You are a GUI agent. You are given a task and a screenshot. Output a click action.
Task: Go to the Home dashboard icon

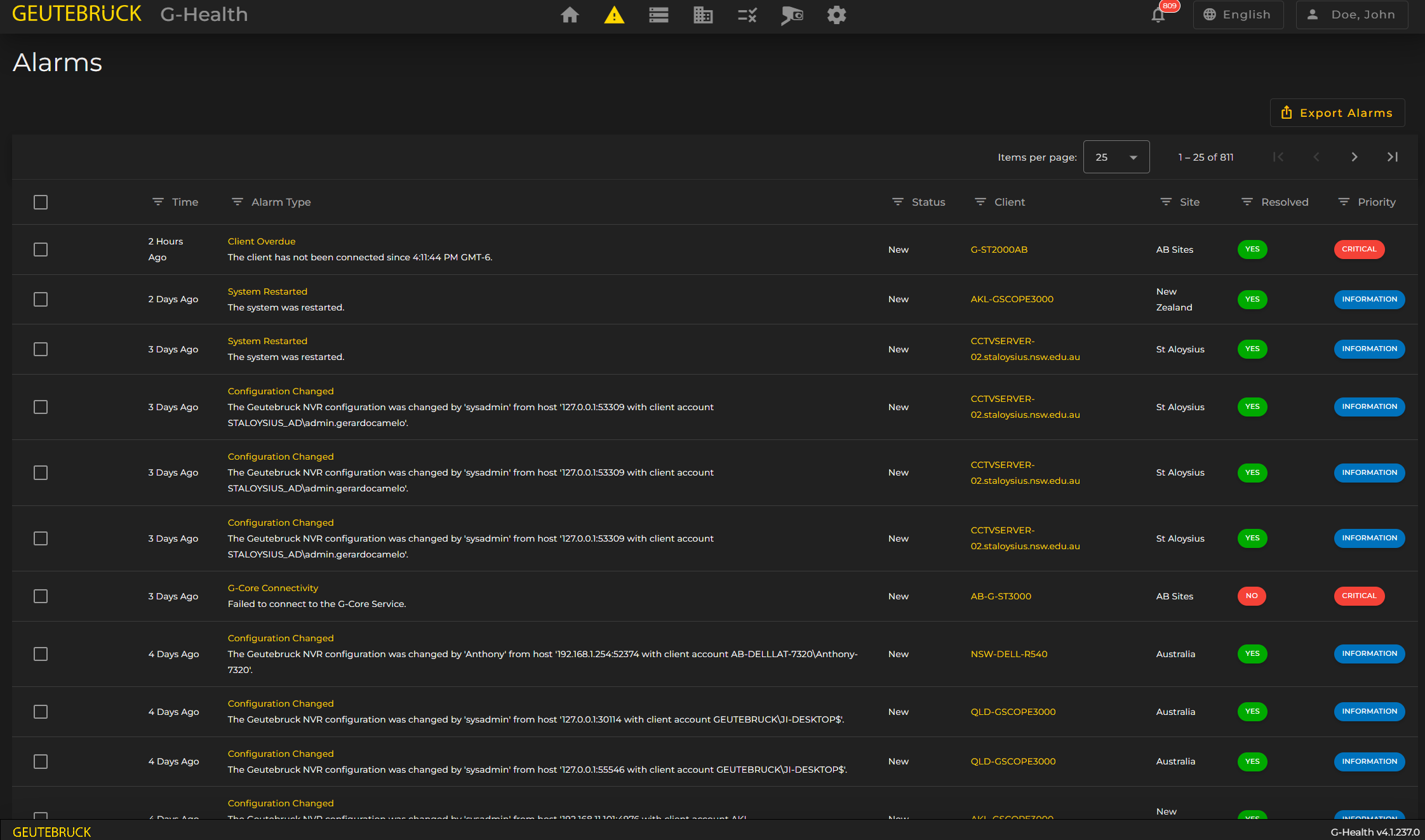[570, 15]
